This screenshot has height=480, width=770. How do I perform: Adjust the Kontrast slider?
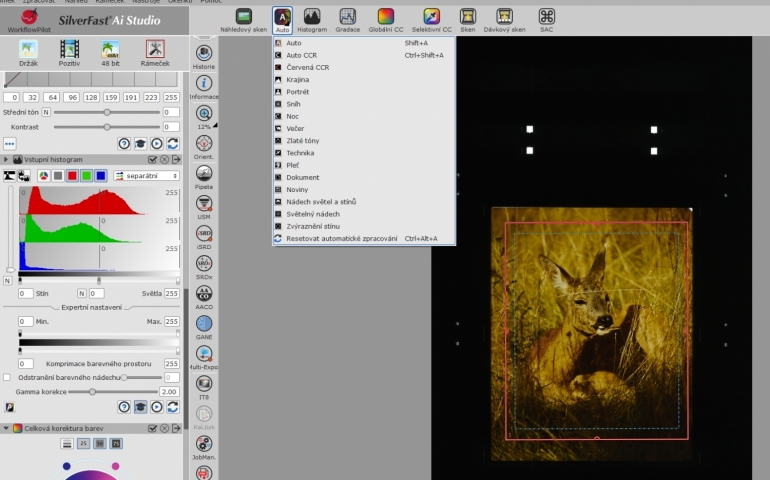107,127
